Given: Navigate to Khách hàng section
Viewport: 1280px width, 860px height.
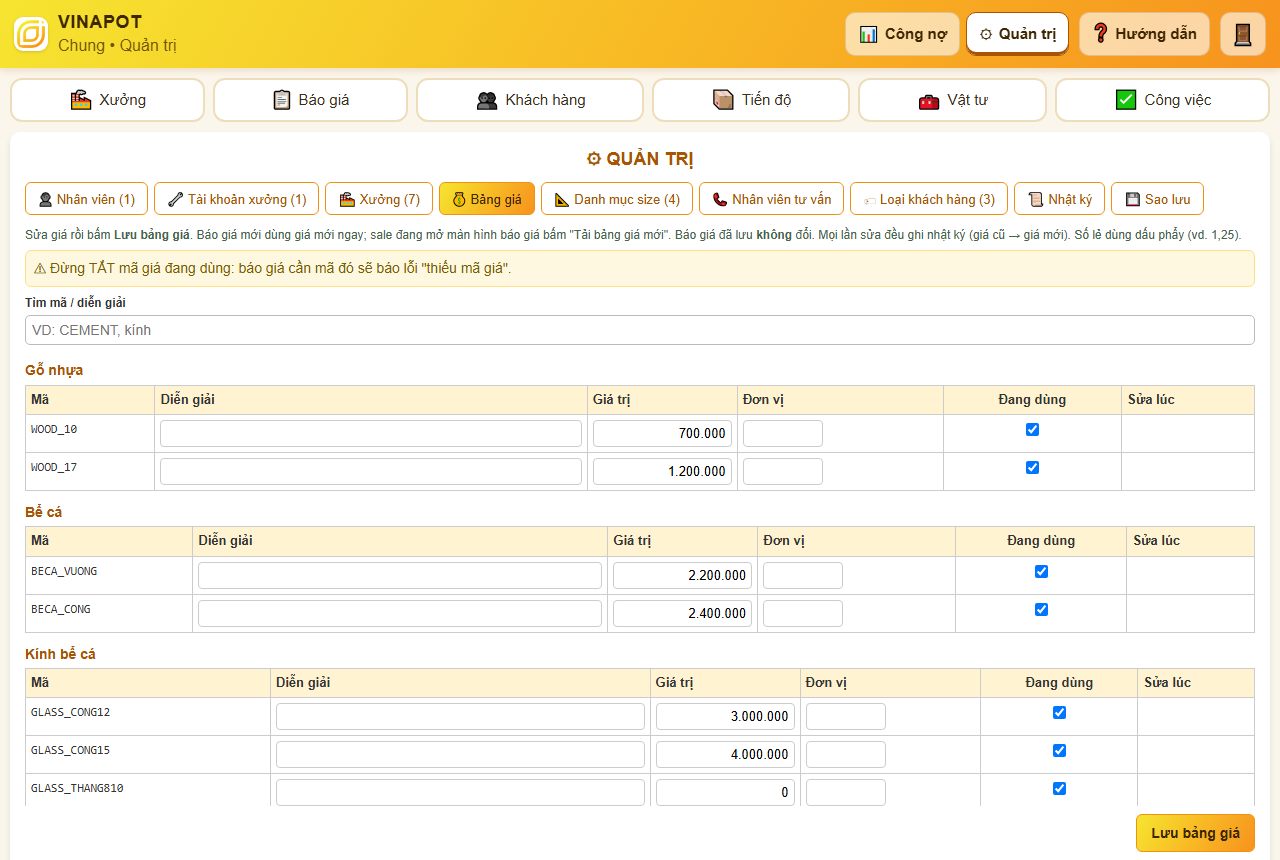Looking at the screenshot, I should (x=530, y=100).
